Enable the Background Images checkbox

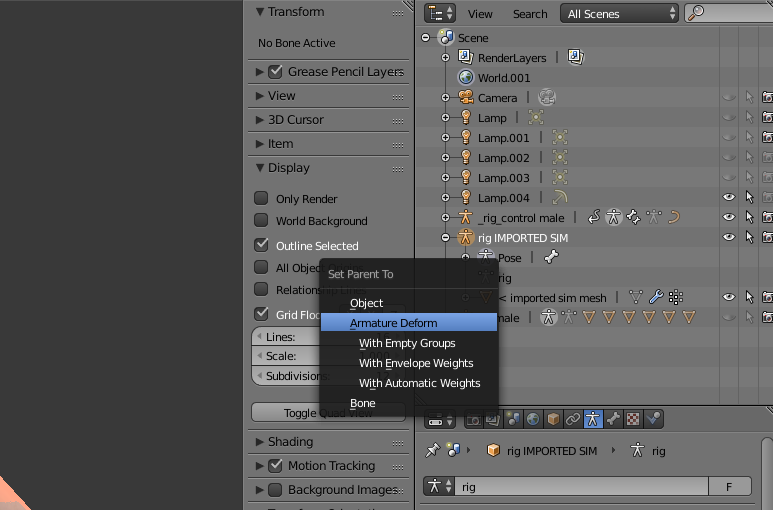pos(275,489)
